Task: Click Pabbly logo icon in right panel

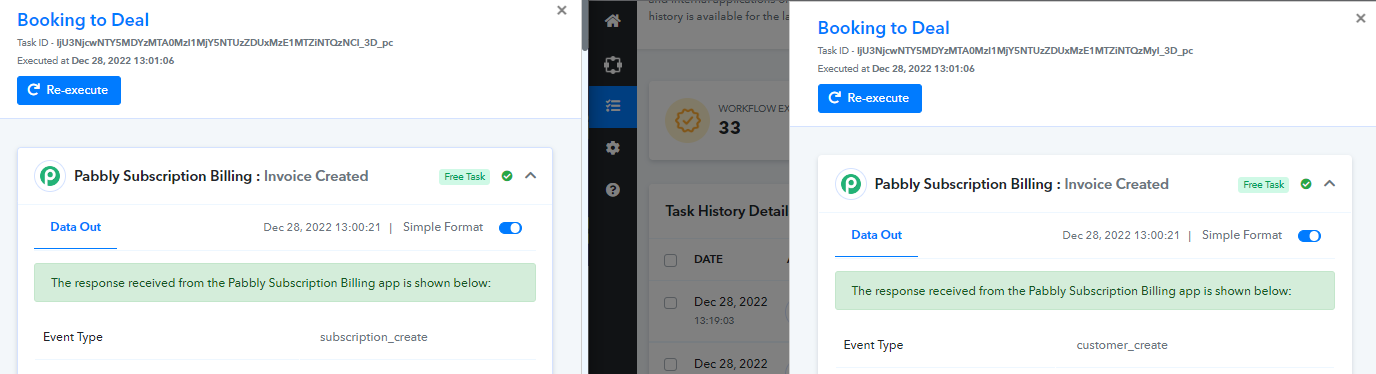Action: point(850,184)
